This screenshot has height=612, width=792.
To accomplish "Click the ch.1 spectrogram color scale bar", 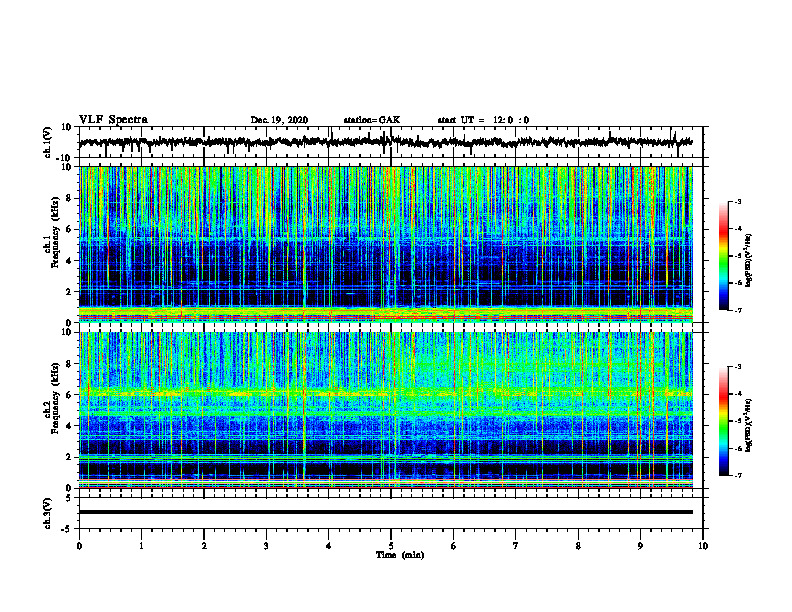I will click(x=724, y=256).
